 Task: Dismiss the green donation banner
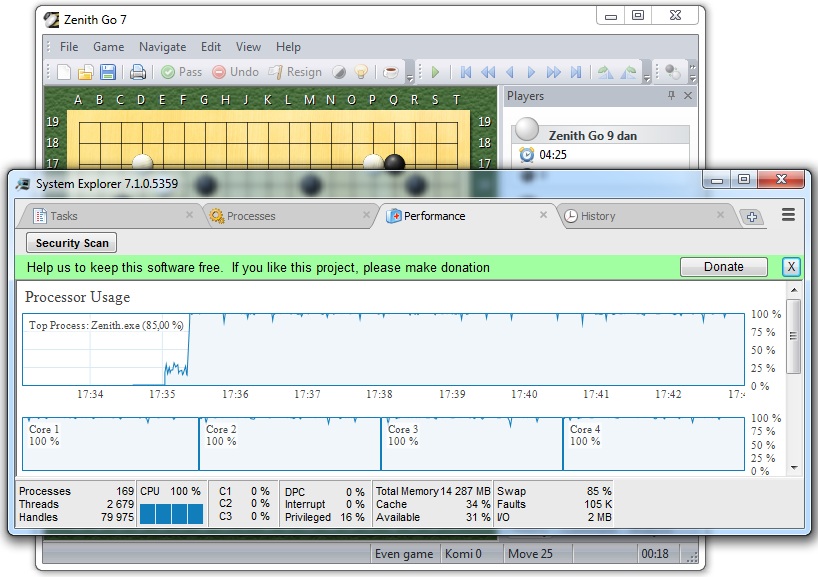click(790, 267)
